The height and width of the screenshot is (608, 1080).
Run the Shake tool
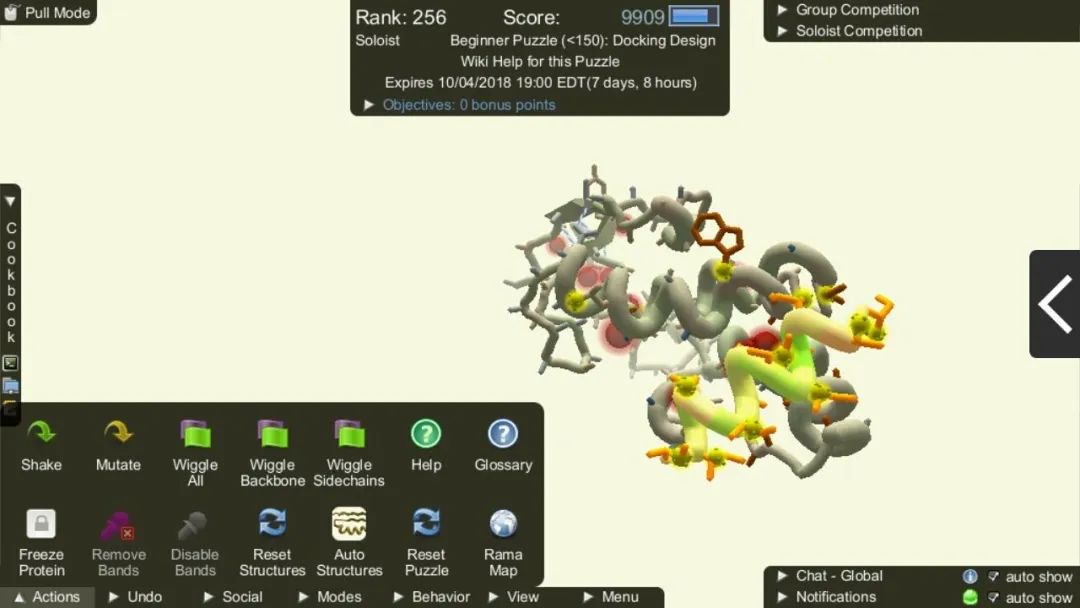[x=41, y=445]
